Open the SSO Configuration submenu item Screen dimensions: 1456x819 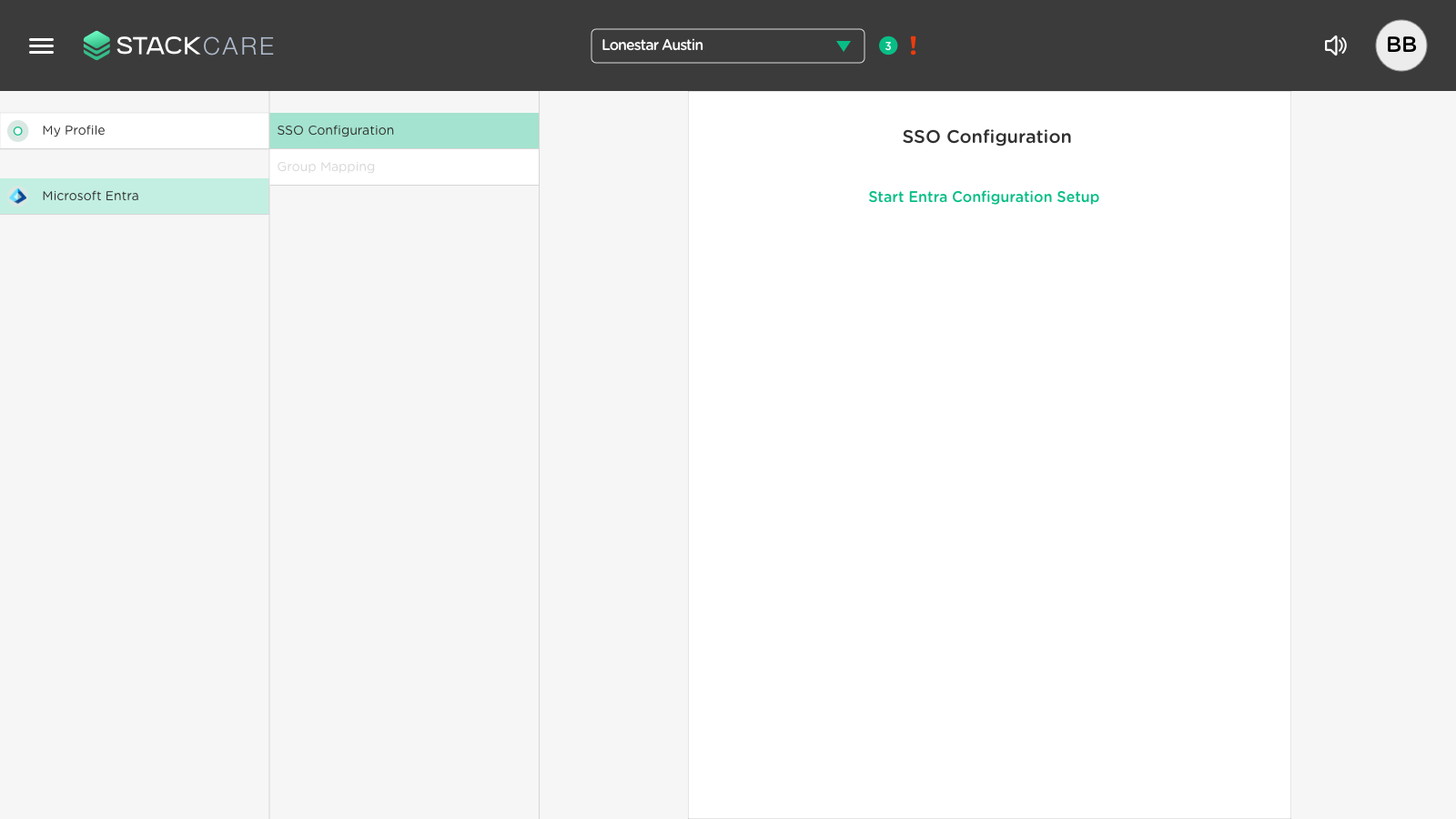404,130
